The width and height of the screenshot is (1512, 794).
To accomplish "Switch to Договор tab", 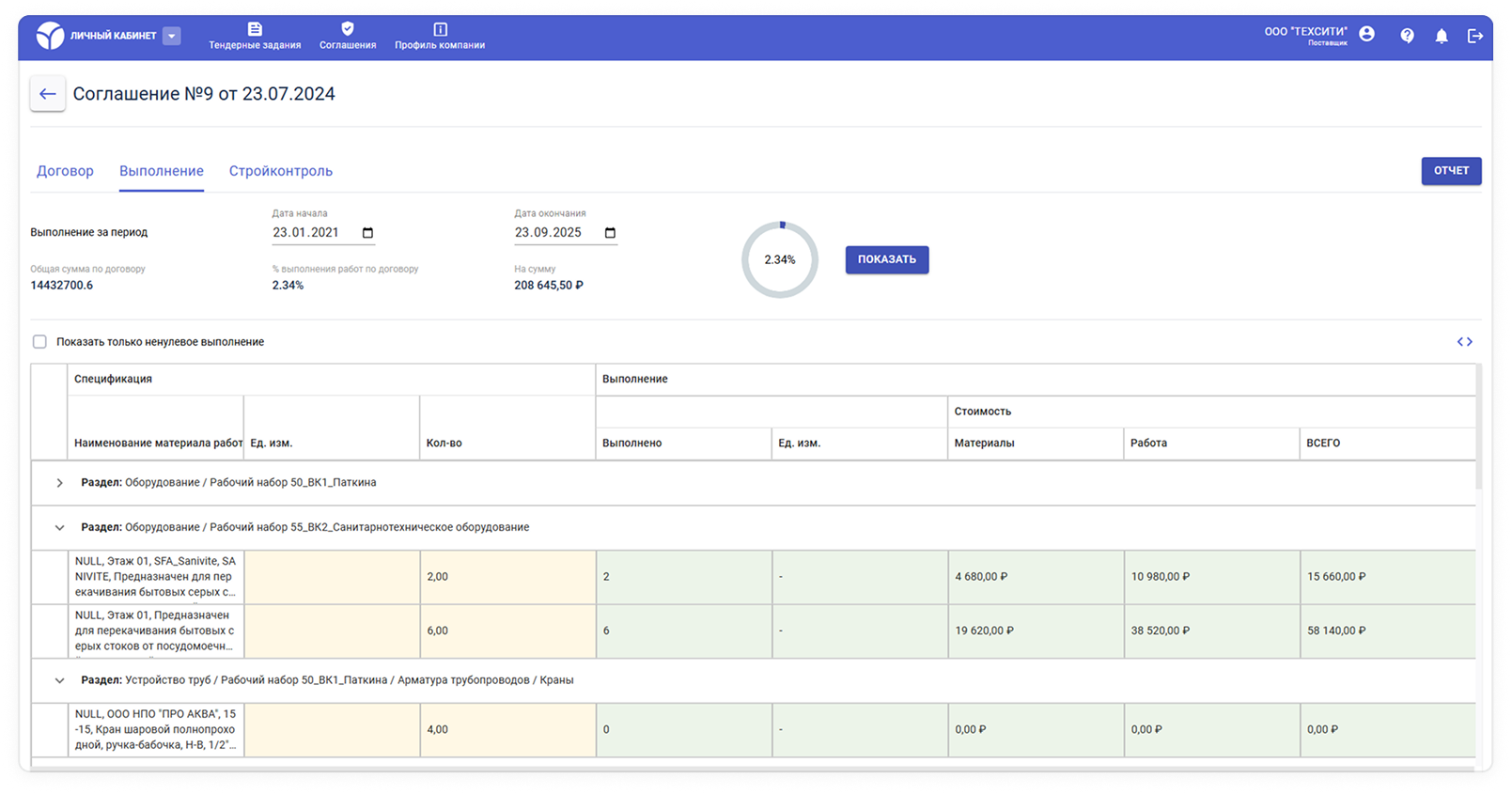I will click(x=65, y=171).
